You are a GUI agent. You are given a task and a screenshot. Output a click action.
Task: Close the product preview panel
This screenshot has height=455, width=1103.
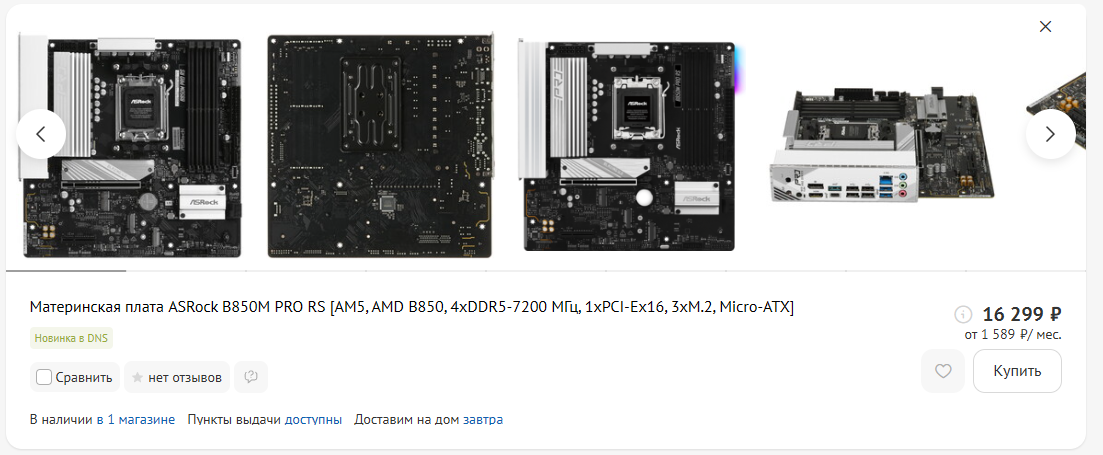tap(1045, 27)
